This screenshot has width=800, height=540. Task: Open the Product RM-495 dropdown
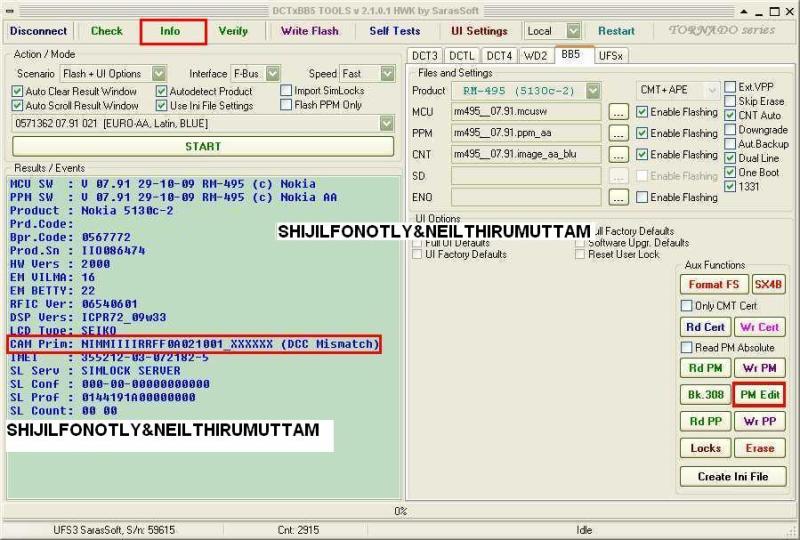pyautogui.click(x=592, y=91)
